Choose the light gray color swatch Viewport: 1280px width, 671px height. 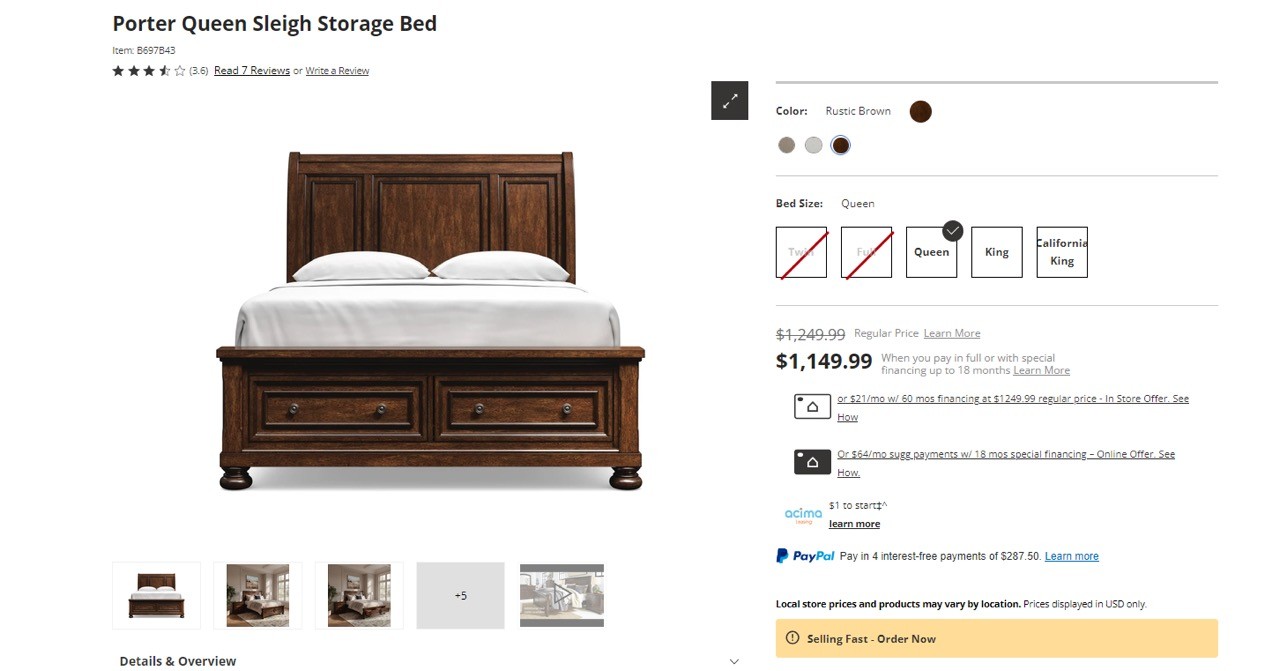[x=814, y=145]
